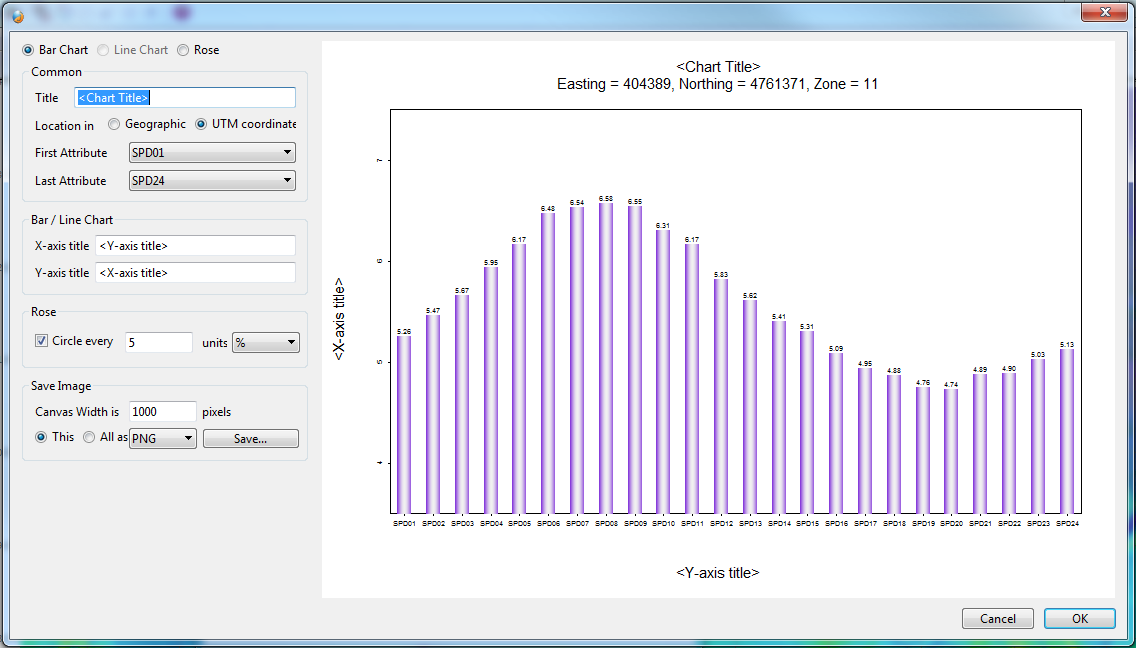The image size is (1136, 648).
Task: Open the PNG image format dropdown
Action: click(163, 439)
